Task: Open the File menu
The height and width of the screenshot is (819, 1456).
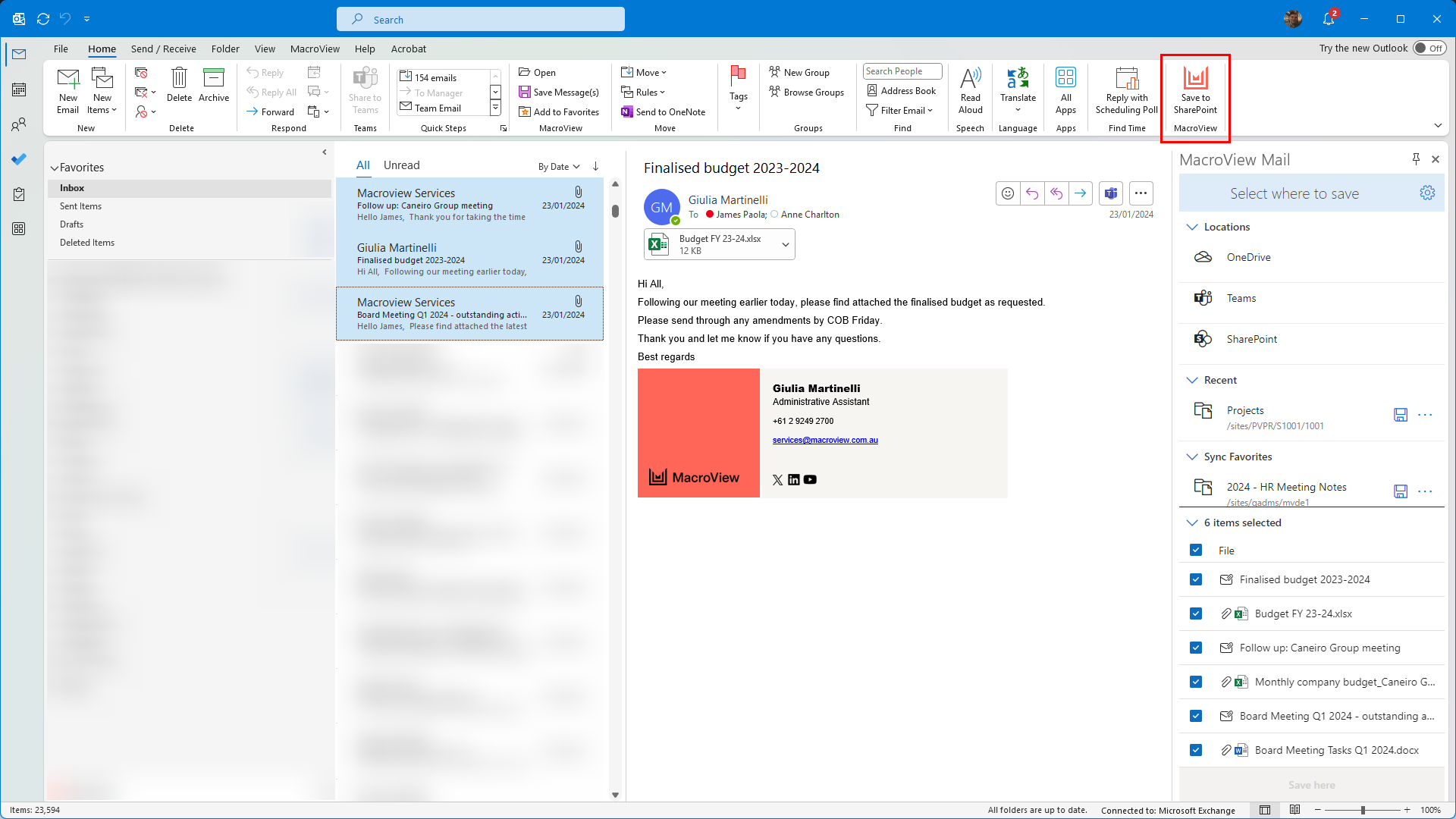Action: pos(61,49)
